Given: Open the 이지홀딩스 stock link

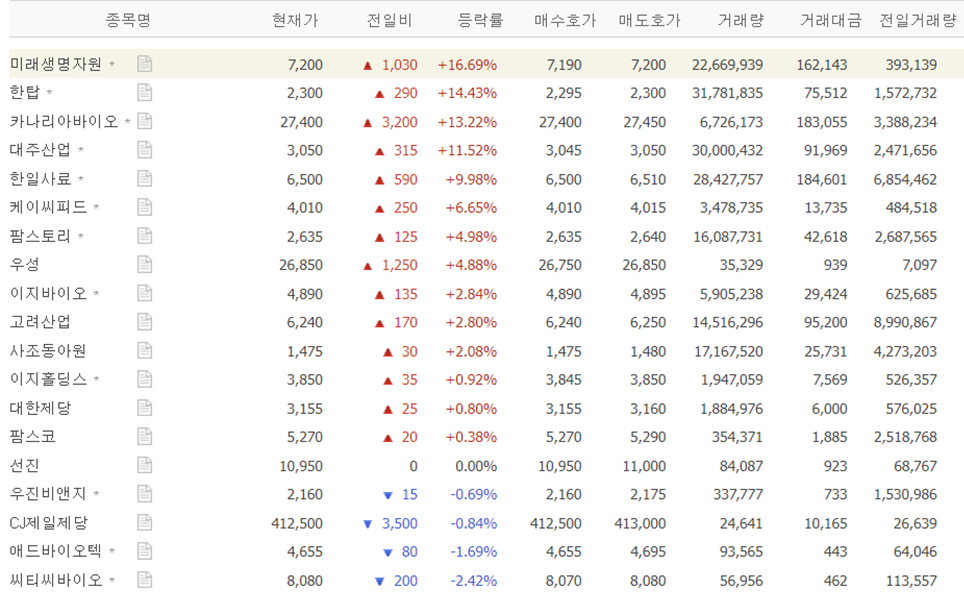Looking at the screenshot, I should tap(48, 379).
